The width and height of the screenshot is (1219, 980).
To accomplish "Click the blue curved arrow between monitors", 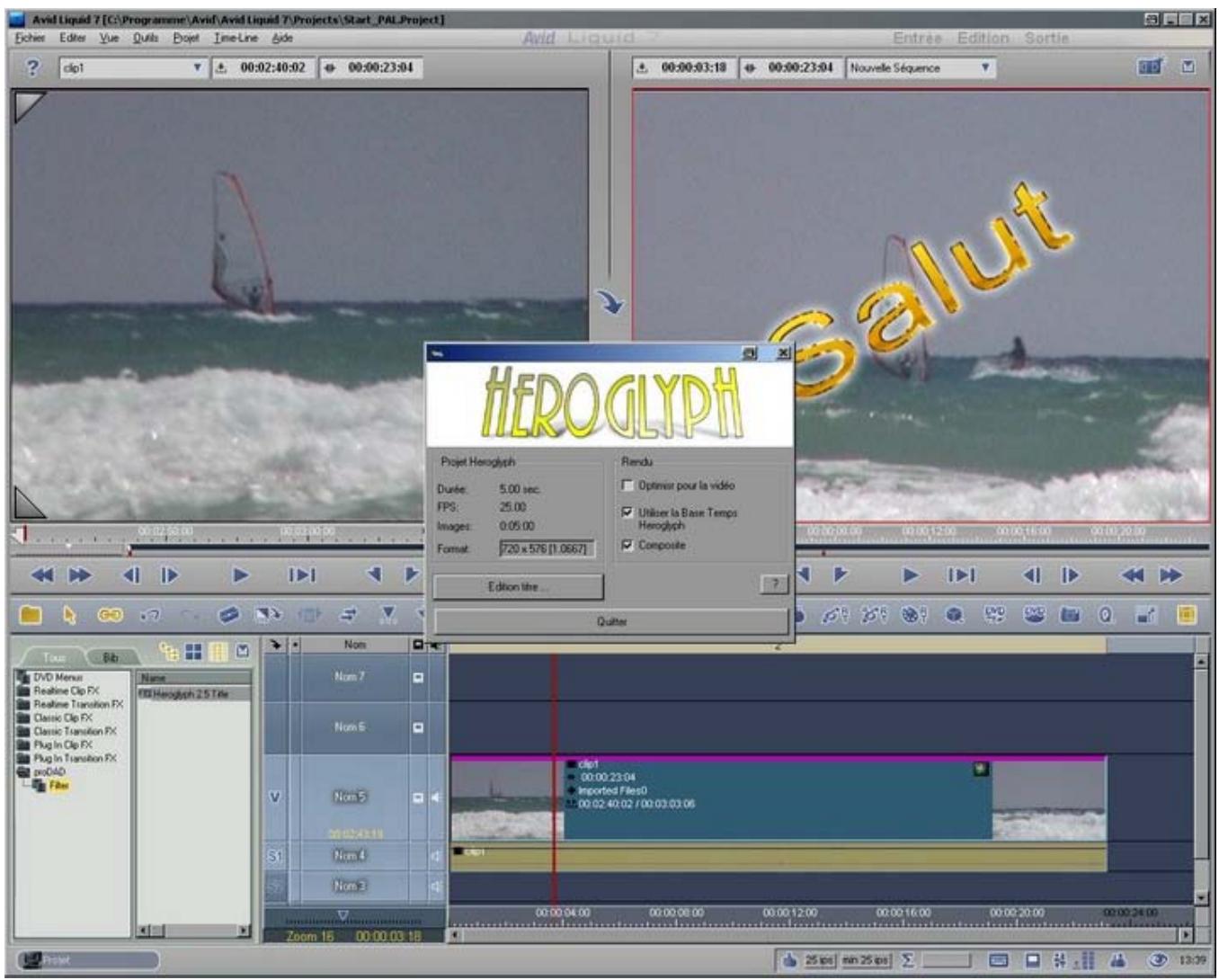I will coord(611,302).
